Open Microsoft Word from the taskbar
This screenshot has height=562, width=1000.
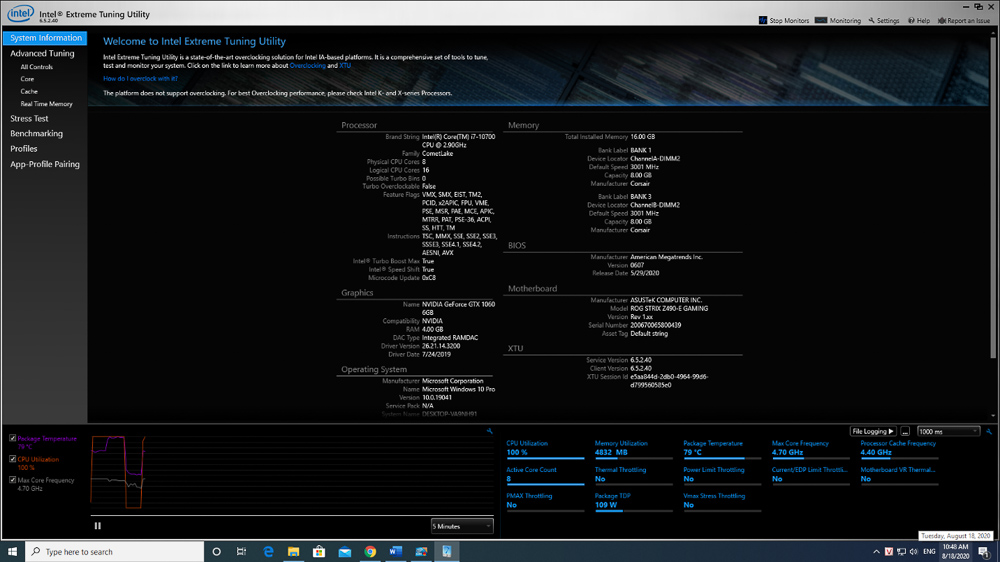click(x=395, y=552)
